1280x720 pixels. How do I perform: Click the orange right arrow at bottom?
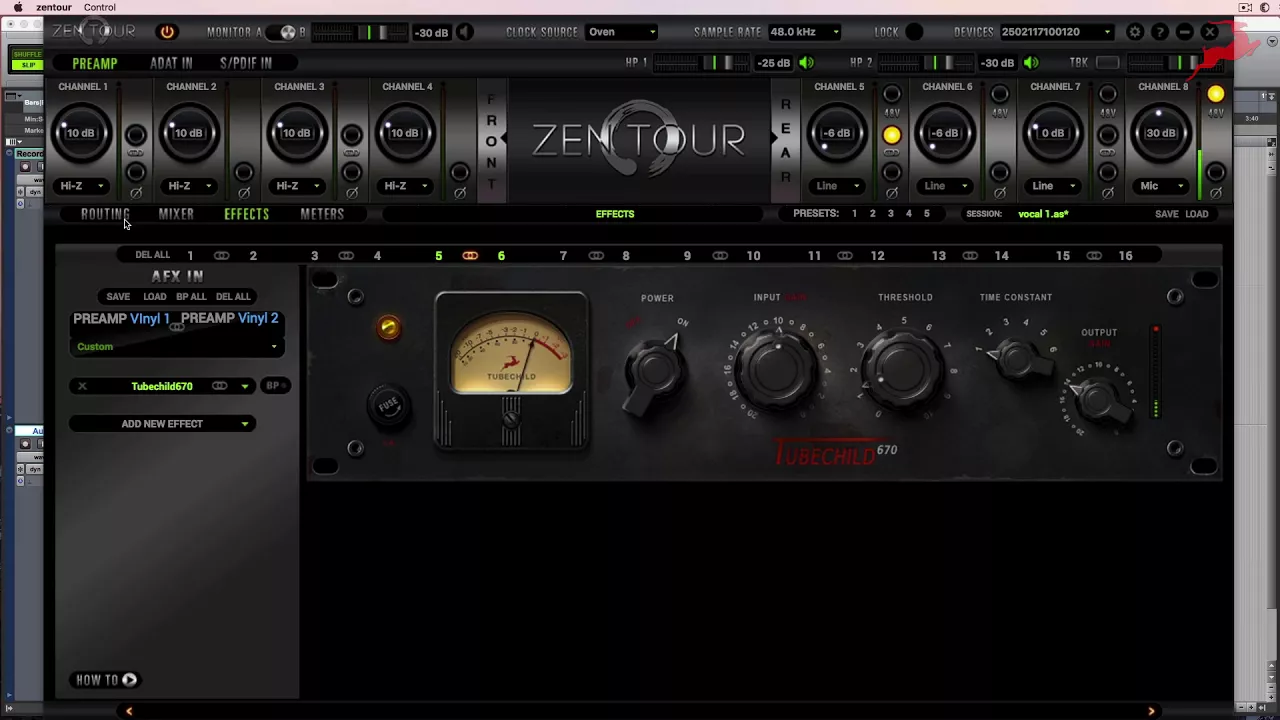pyautogui.click(x=1151, y=711)
